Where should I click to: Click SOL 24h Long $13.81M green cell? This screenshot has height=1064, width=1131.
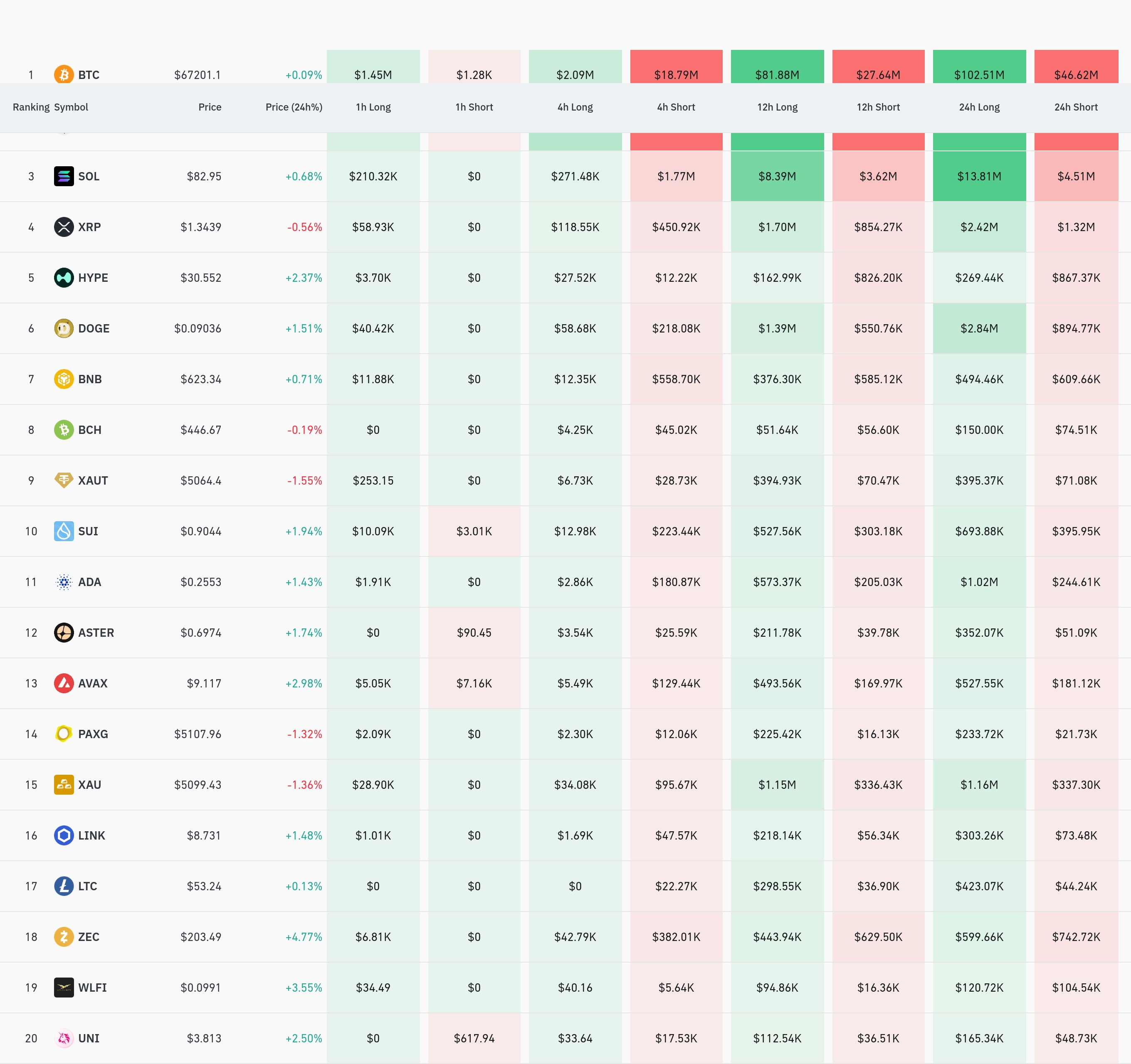tap(979, 176)
